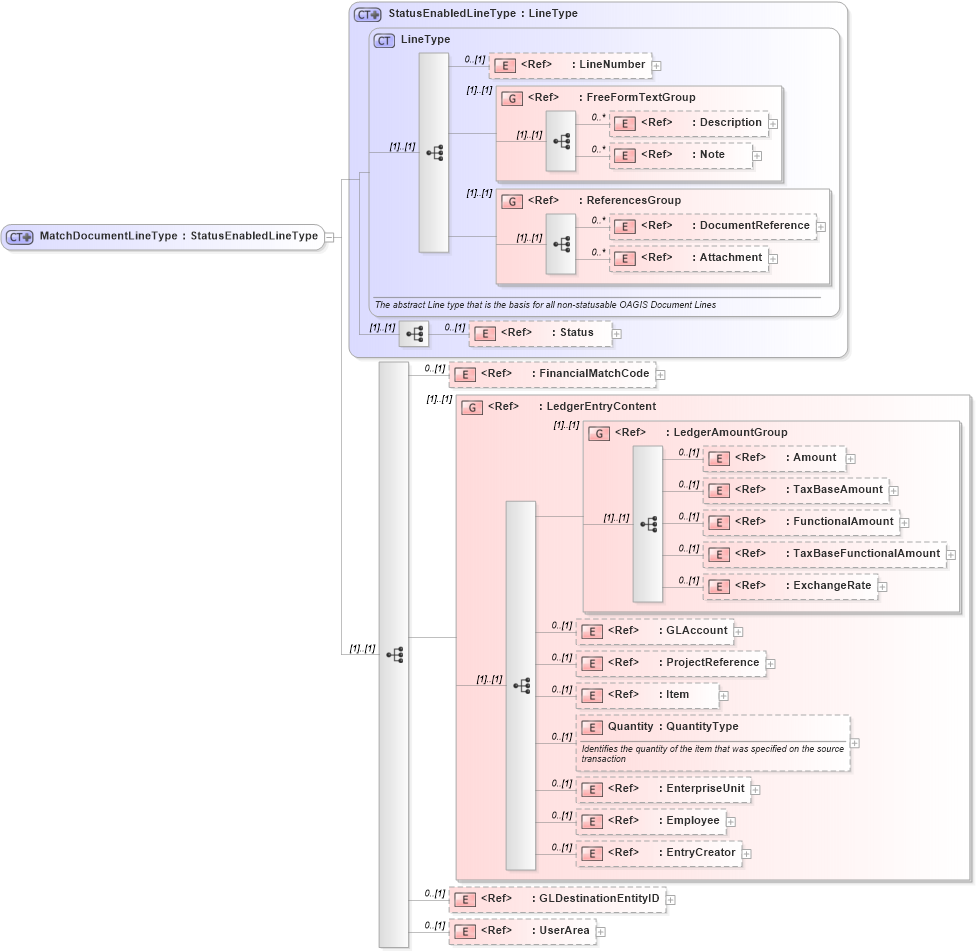Click the CT icon of MatchDocumentLineType

pyautogui.click(x=17, y=236)
